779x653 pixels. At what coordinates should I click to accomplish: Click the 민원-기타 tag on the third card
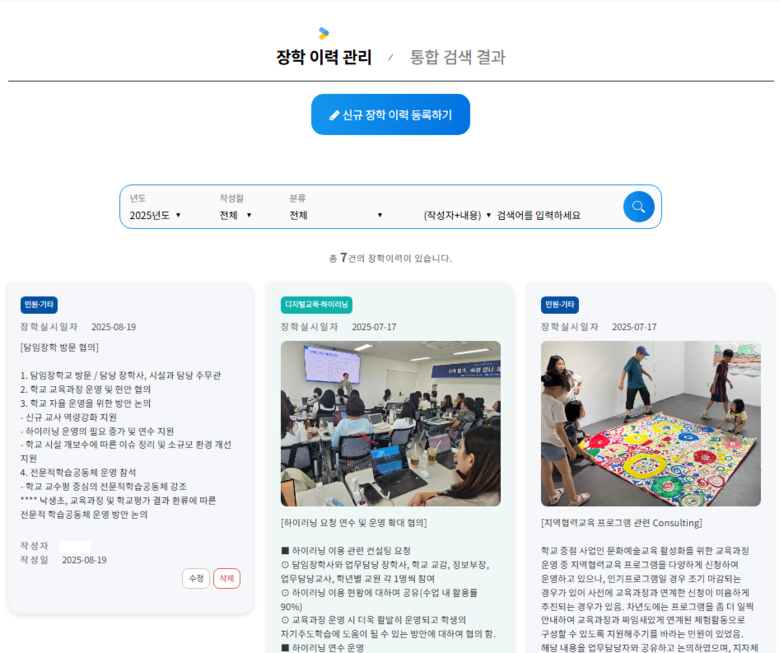[560, 305]
